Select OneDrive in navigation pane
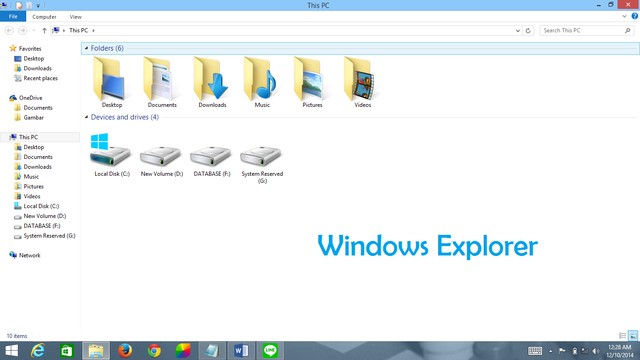The image size is (640, 360). (30, 98)
